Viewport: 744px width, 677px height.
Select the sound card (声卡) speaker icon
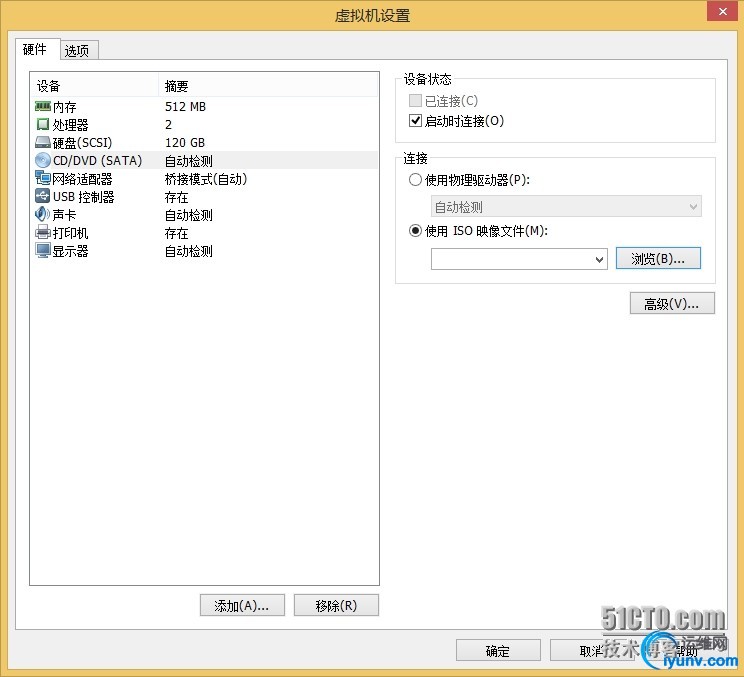tap(43, 214)
